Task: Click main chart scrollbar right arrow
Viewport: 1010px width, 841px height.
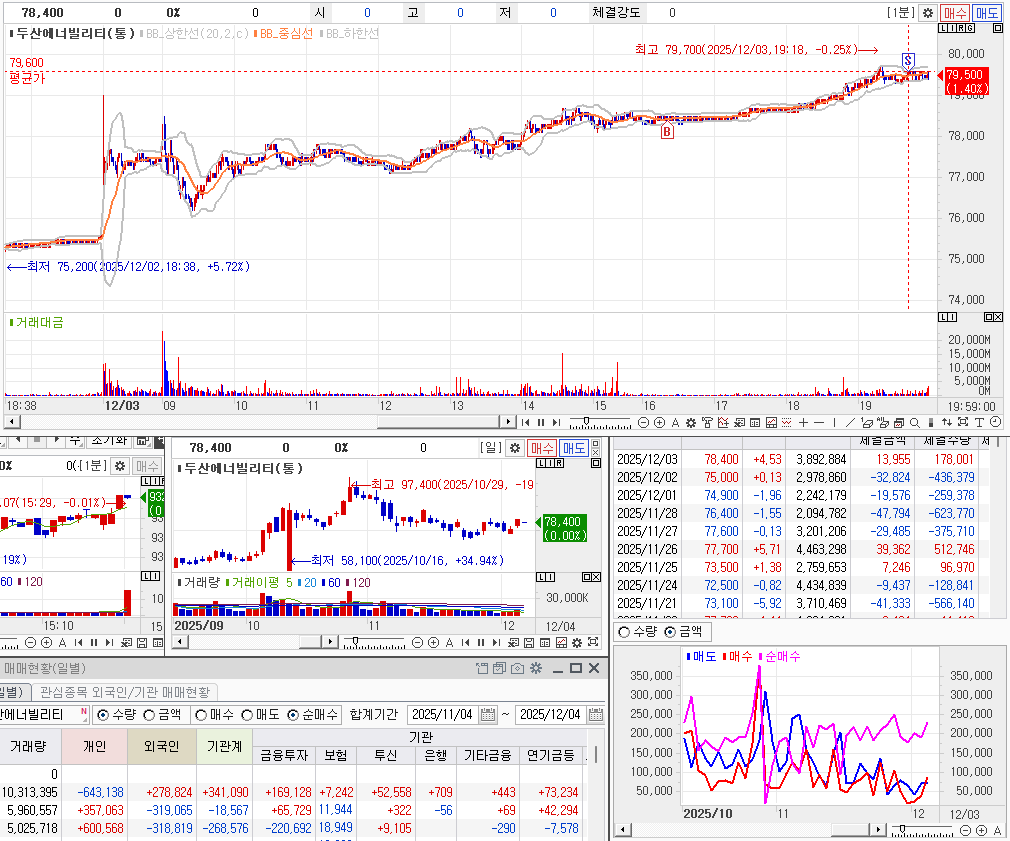Action: click(x=508, y=422)
